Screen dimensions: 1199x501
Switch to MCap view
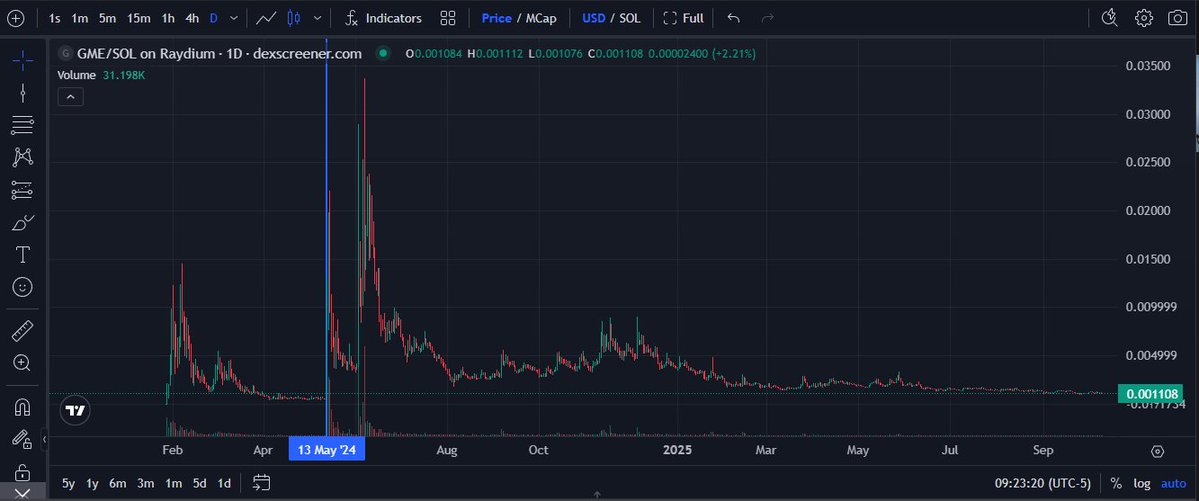[541, 18]
